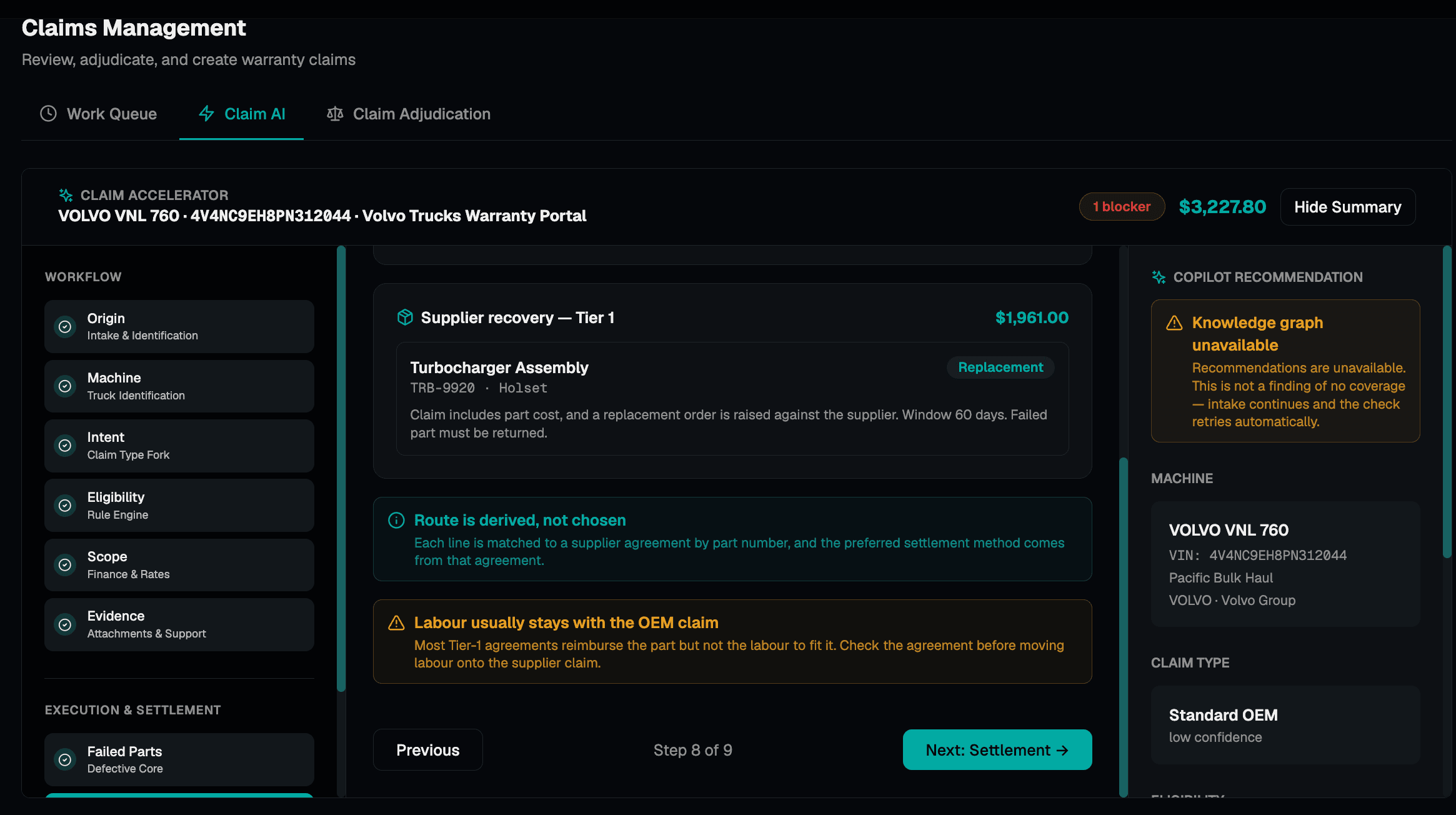
Task: Click the $3,227.80 claim total
Action: tap(1222, 207)
